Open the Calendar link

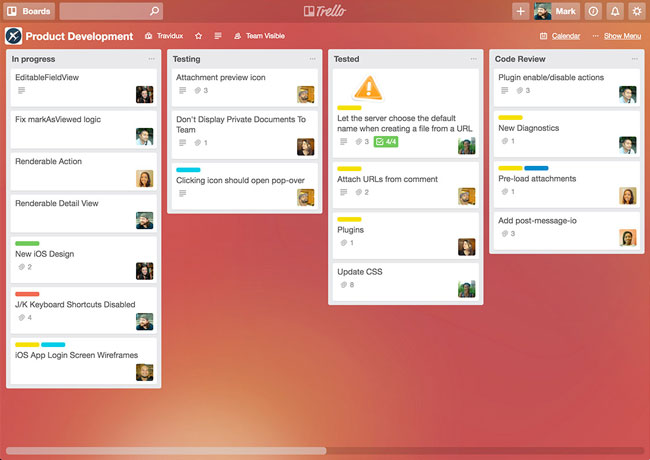560,36
